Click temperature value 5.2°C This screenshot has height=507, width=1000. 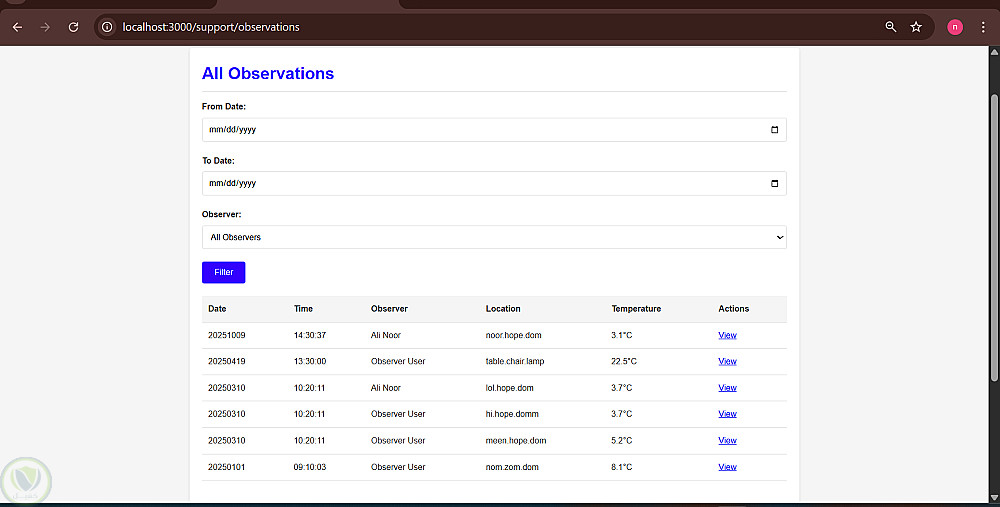(622, 441)
